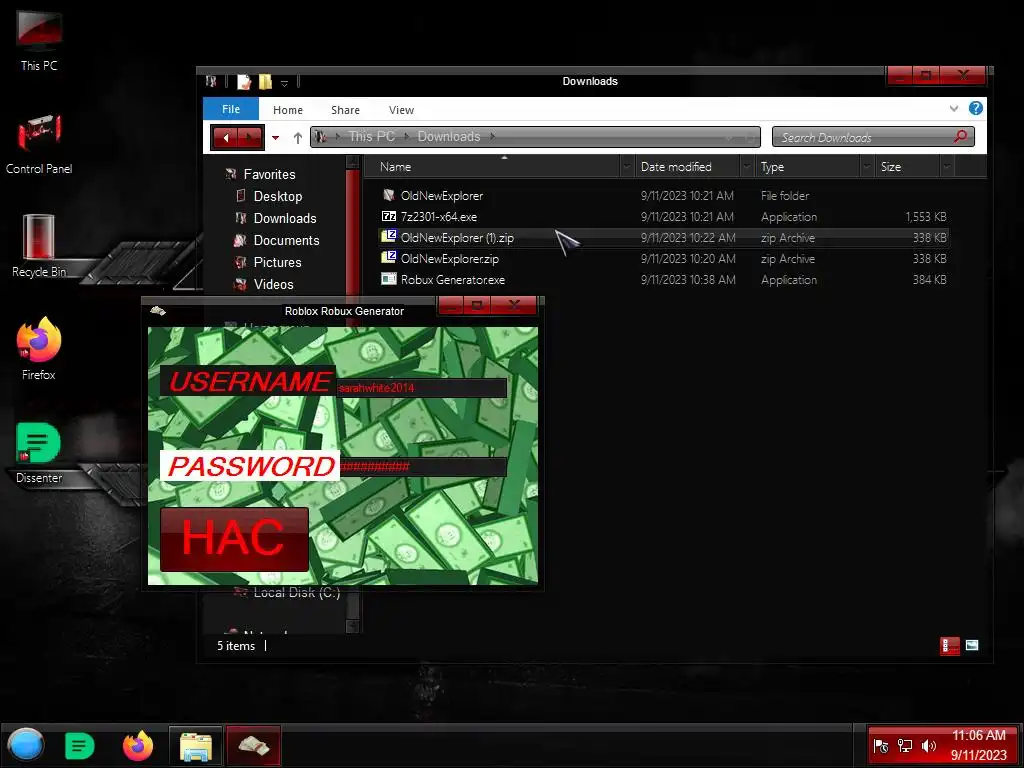Image resolution: width=1024 pixels, height=768 pixels.
Task: Click the HAC button
Action: click(234, 539)
